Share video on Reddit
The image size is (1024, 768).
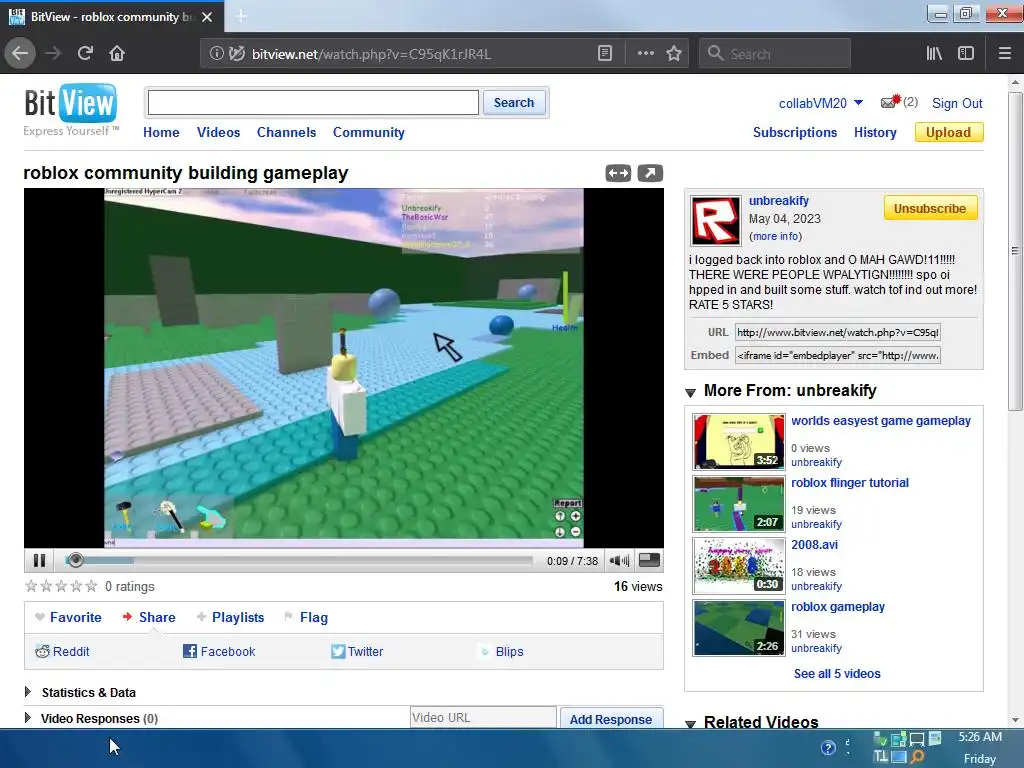point(63,651)
